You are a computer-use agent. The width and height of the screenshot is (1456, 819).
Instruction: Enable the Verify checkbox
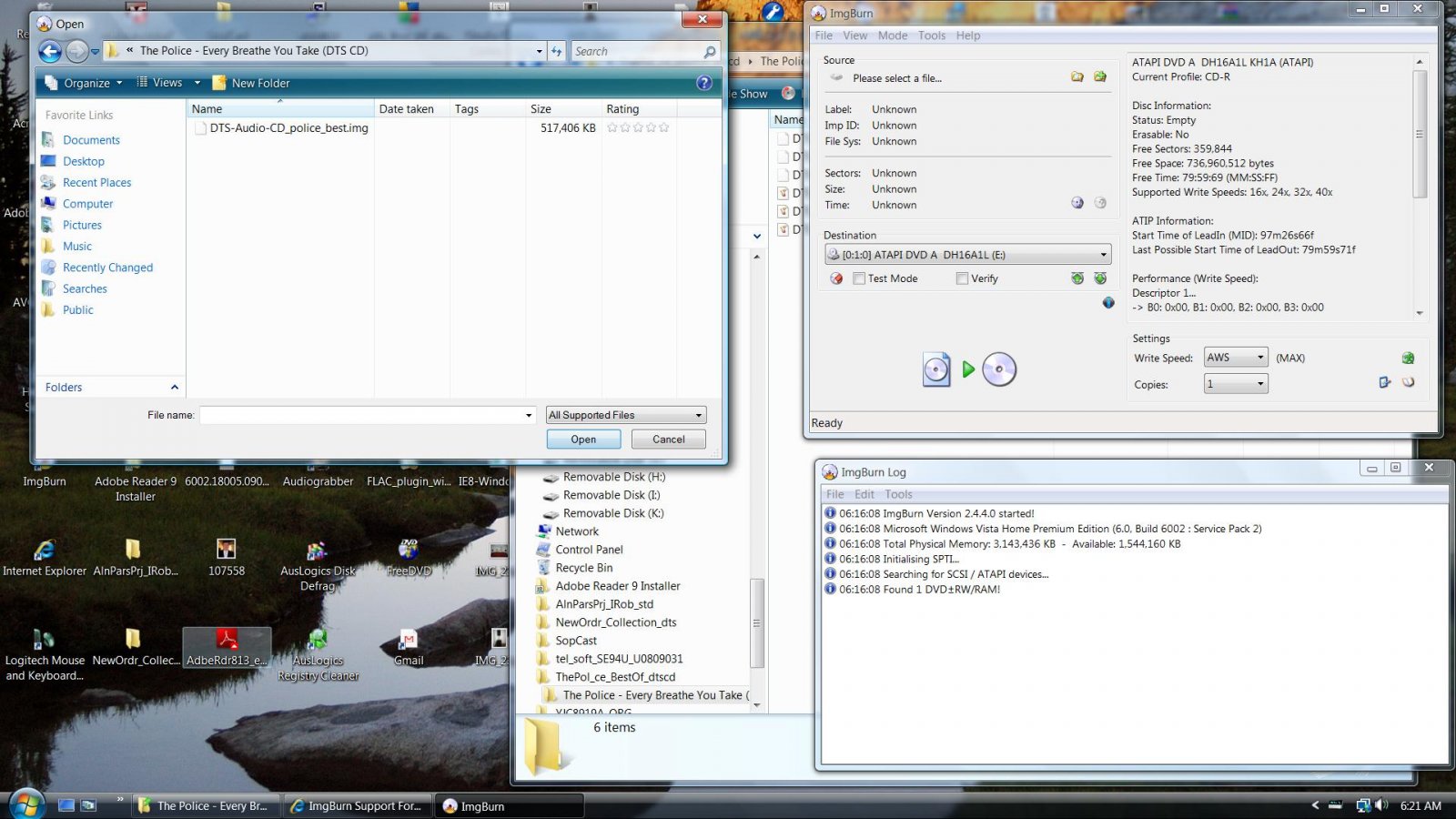pyautogui.click(x=962, y=278)
